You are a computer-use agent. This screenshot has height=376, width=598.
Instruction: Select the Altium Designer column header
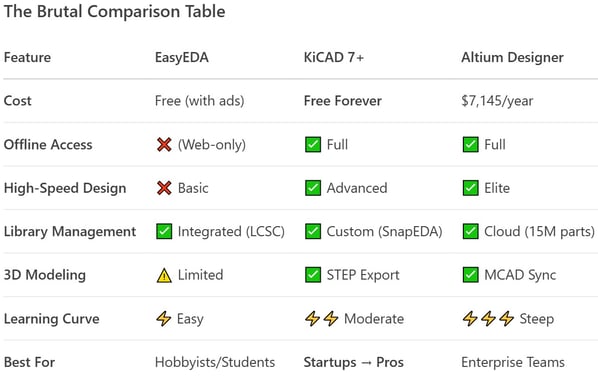coord(512,58)
